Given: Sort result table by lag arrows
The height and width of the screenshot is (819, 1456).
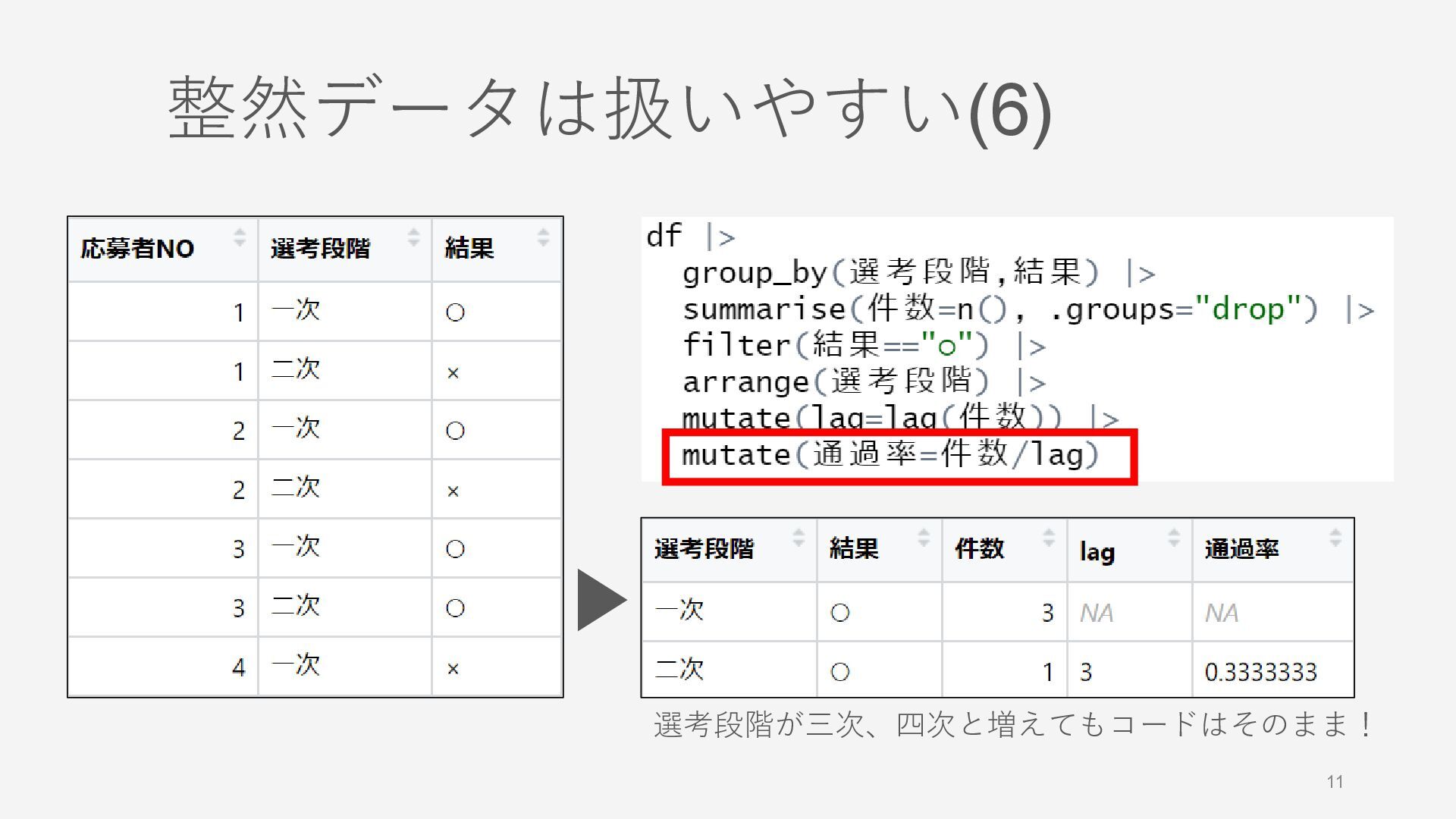Looking at the screenshot, I should click(x=1174, y=538).
